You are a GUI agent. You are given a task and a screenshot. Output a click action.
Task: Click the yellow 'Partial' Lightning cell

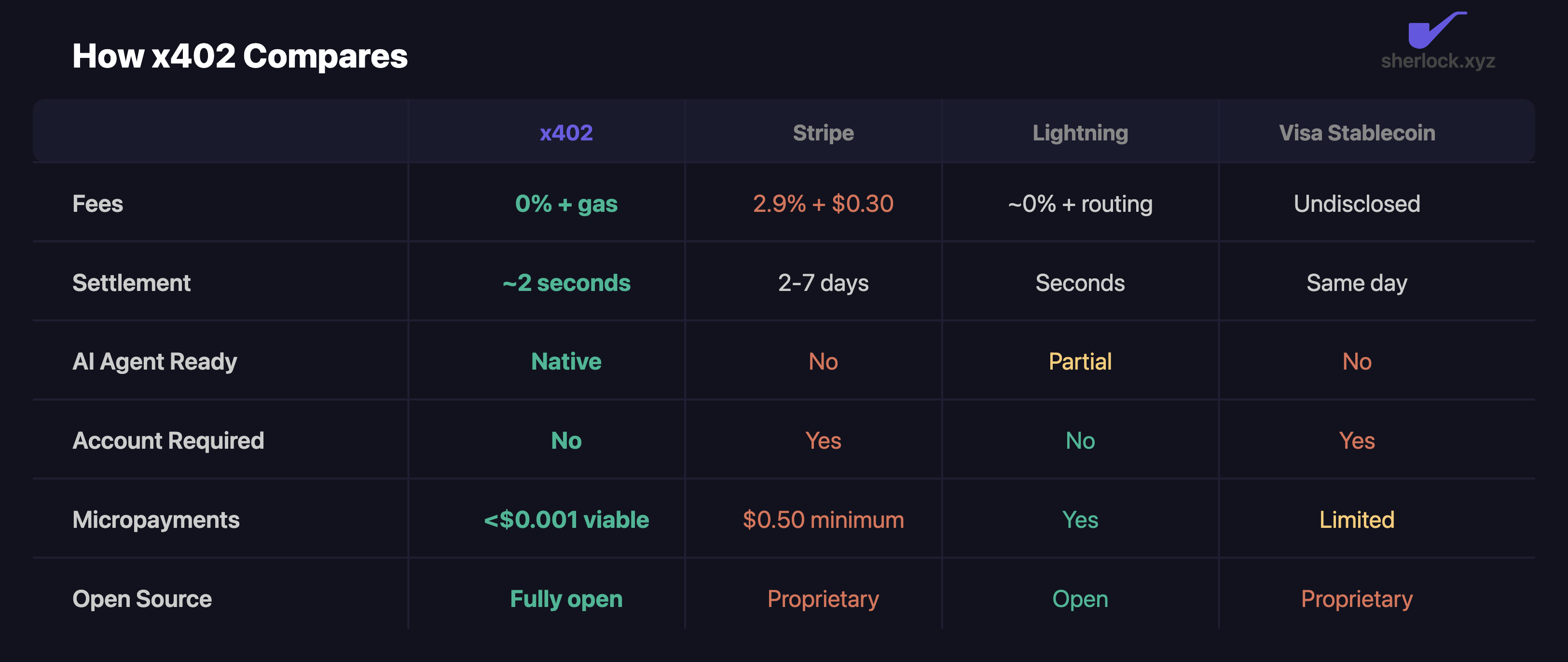pyautogui.click(x=1080, y=362)
